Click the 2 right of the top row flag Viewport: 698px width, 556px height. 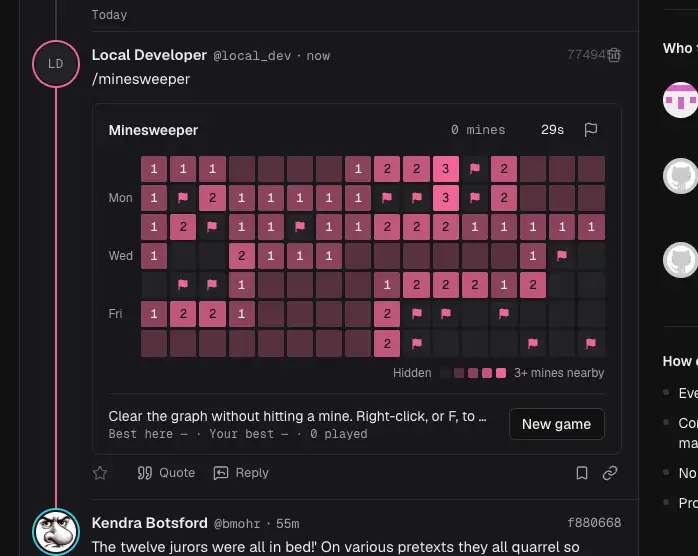pos(504,169)
